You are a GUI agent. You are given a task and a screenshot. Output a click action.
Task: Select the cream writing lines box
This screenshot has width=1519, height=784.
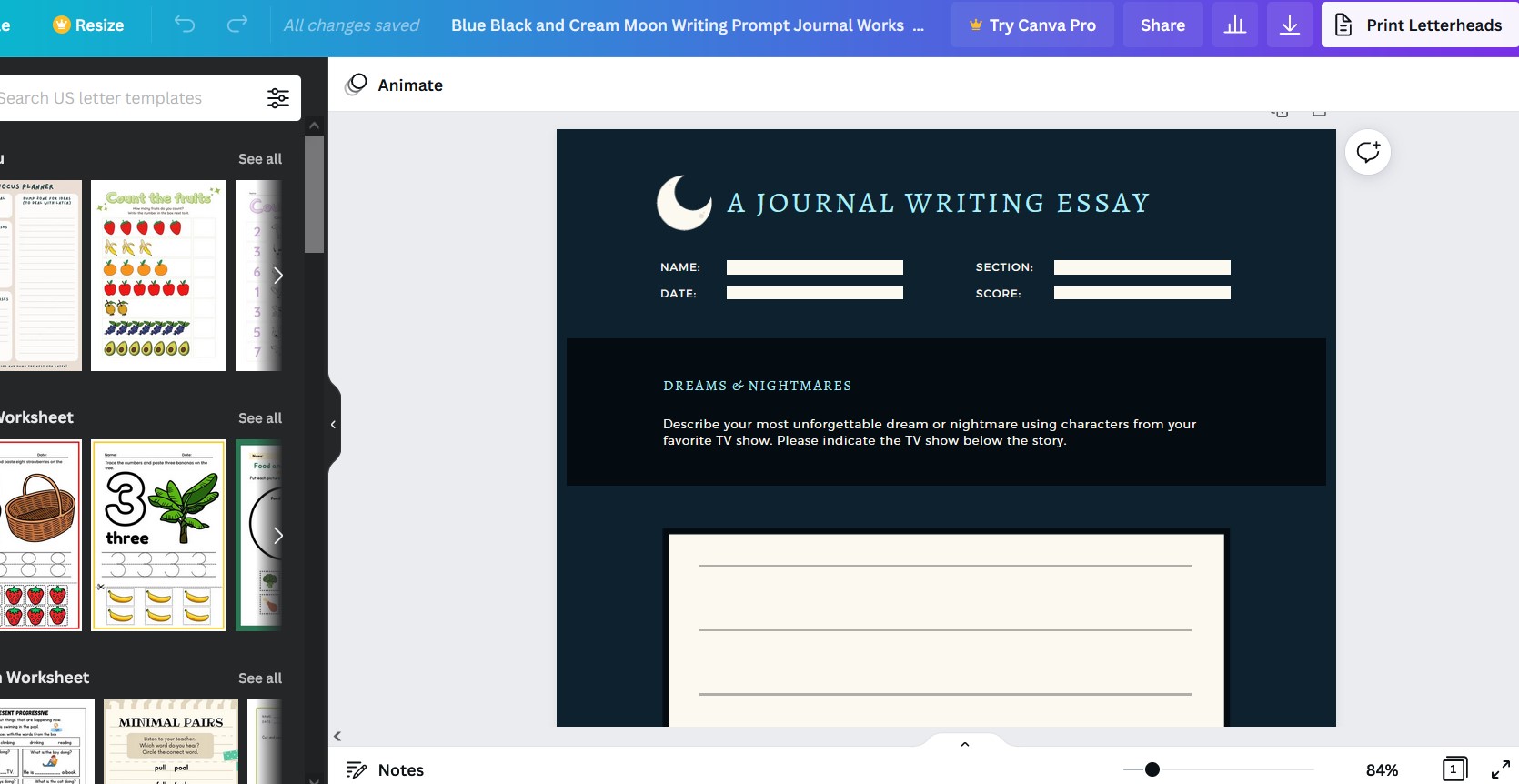tap(946, 629)
